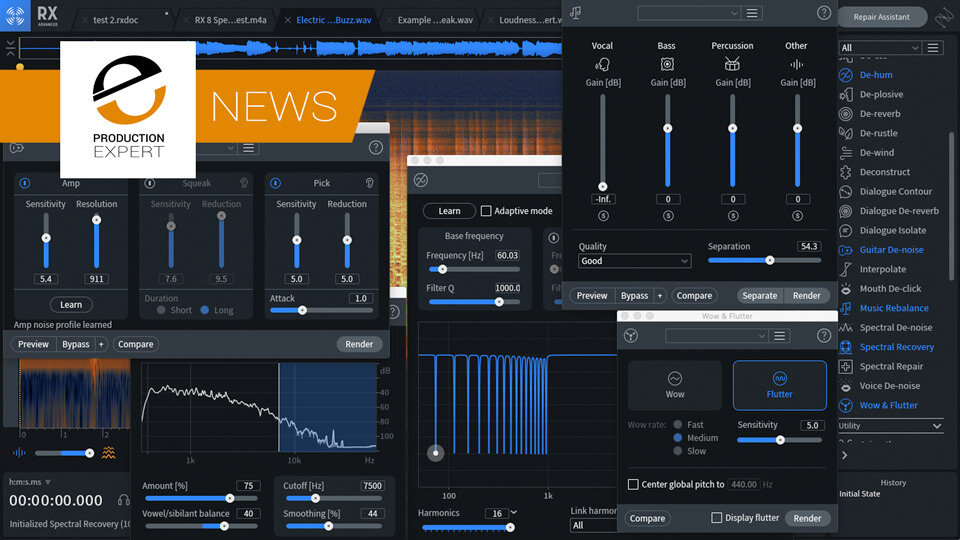Open the Wow & Flutter preset dropdown

(716, 336)
